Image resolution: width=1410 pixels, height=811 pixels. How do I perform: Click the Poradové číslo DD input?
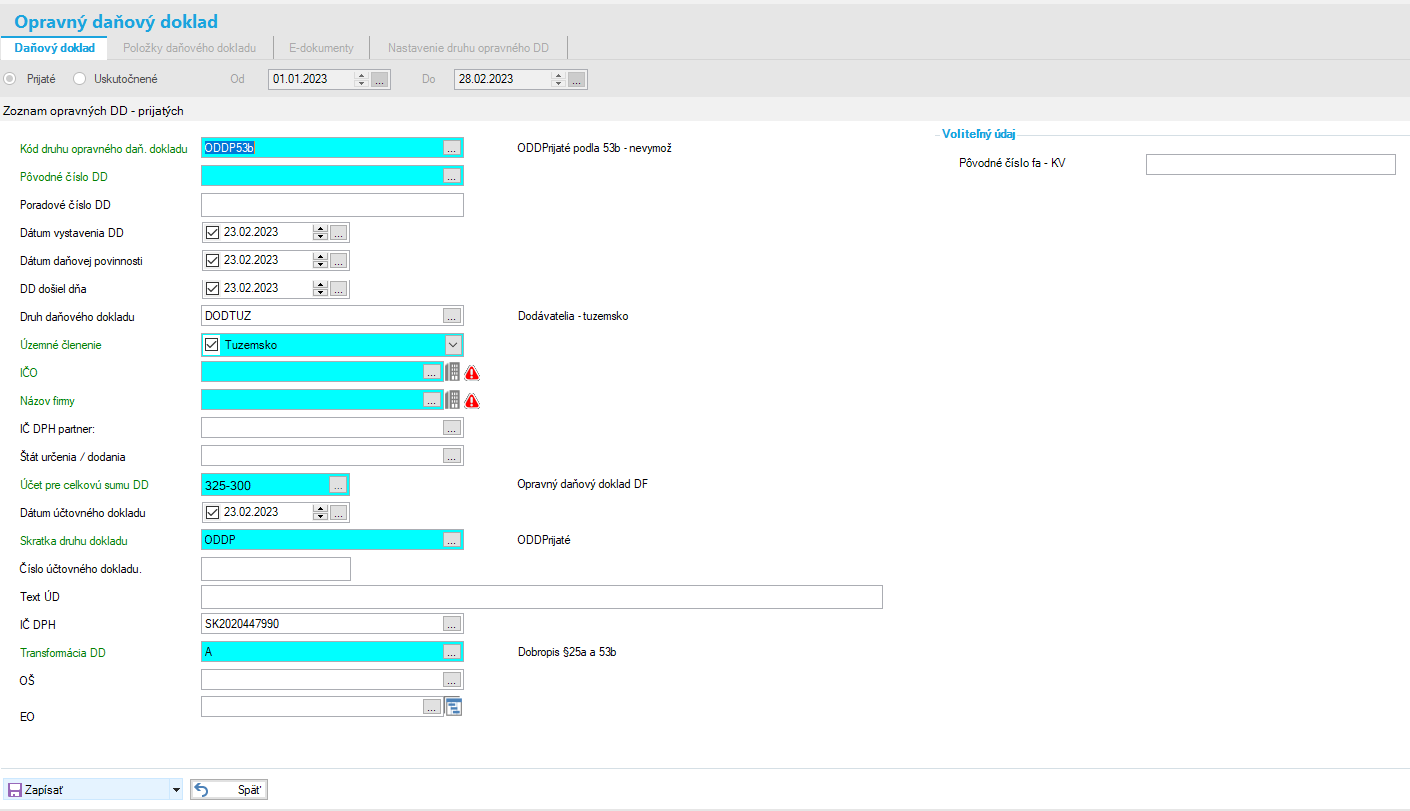pos(332,204)
